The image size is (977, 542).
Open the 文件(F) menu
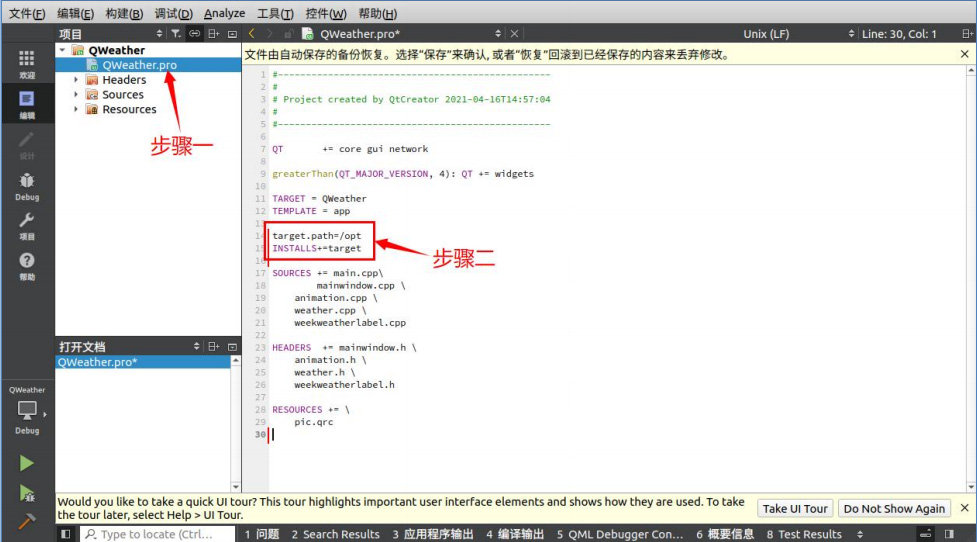click(x=27, y=13)
